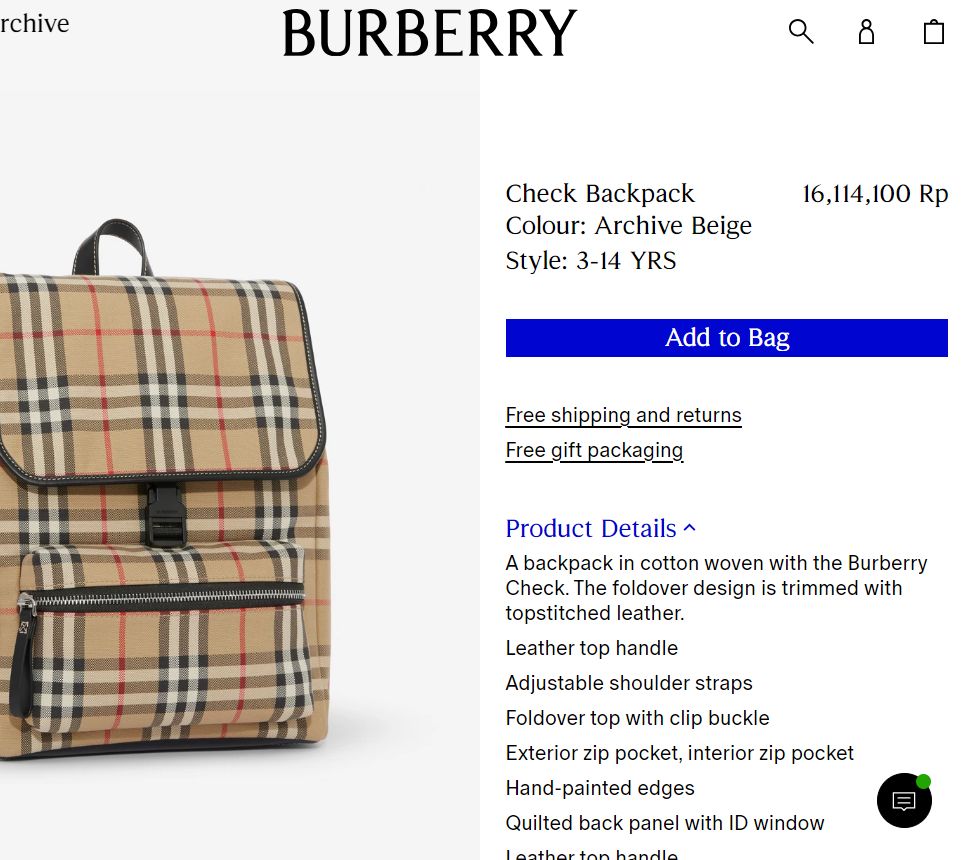Click the backpack description paragraph
The height and width of the screenshot is (860, 974).
tap(716, 588)
